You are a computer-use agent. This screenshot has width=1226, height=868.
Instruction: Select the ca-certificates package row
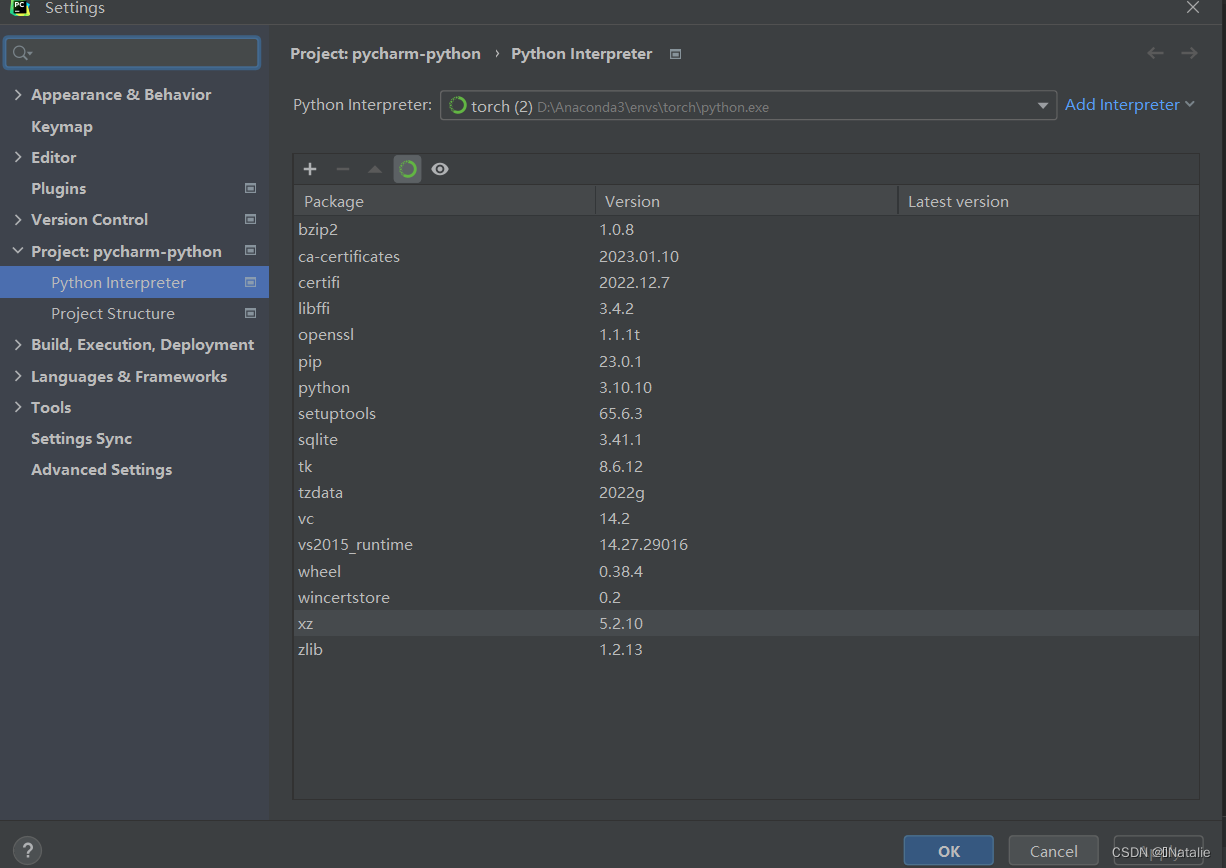point(746,256)
